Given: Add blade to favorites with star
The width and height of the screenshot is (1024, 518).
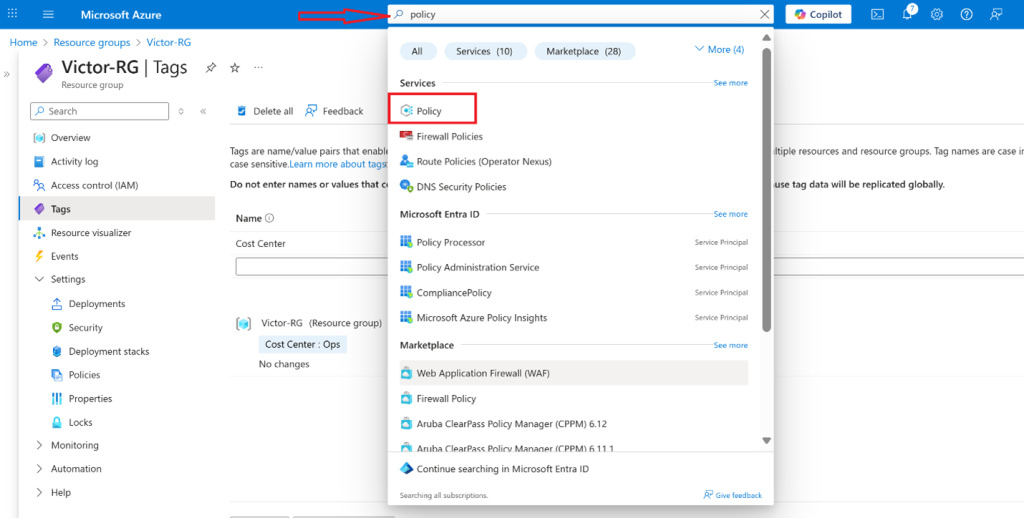Looking at the screenshot, I should (235, 68).
